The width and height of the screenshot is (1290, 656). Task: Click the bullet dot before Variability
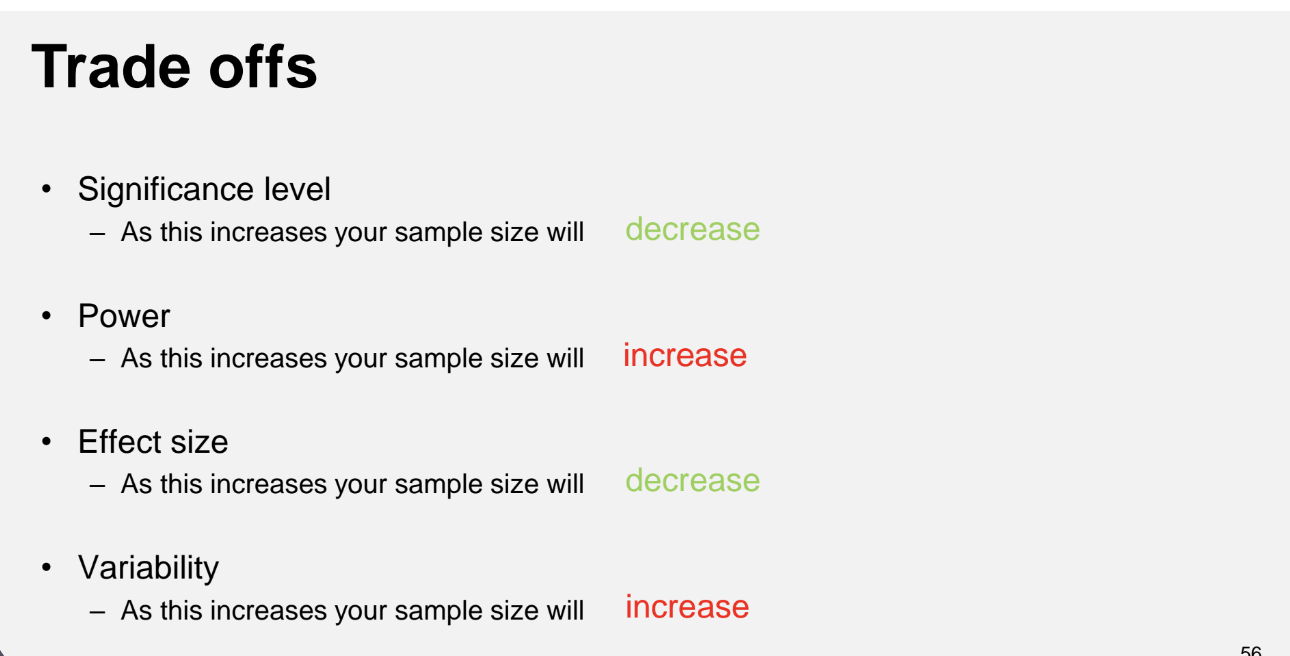point(45,568)
